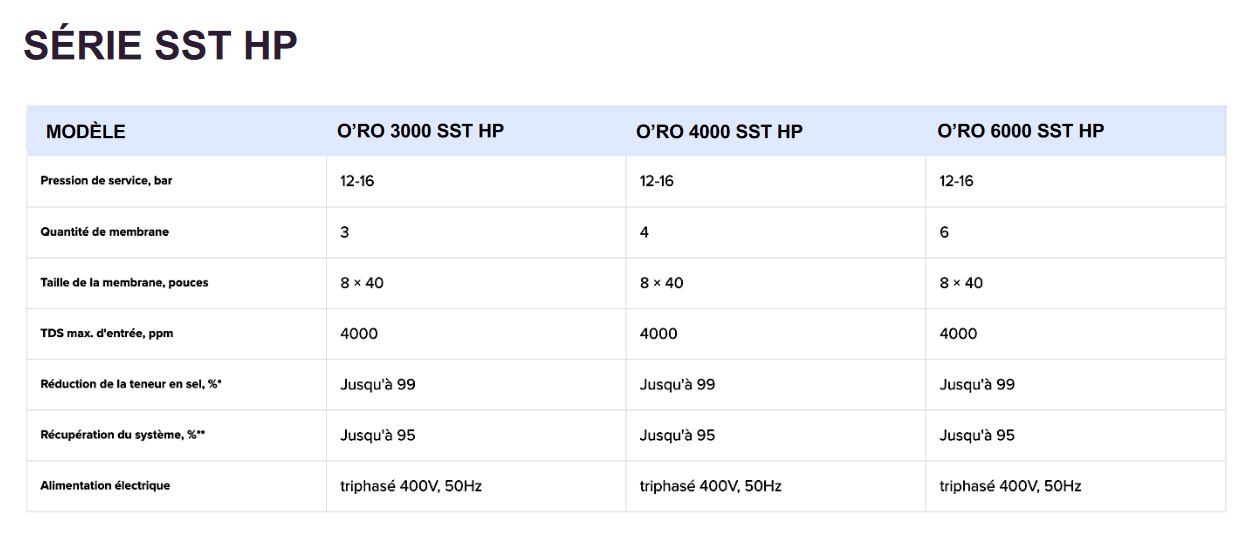Click membrane quantity 4 for O'RO 4000
Viewport: 1251px width, 538px height.
[644, 232]
